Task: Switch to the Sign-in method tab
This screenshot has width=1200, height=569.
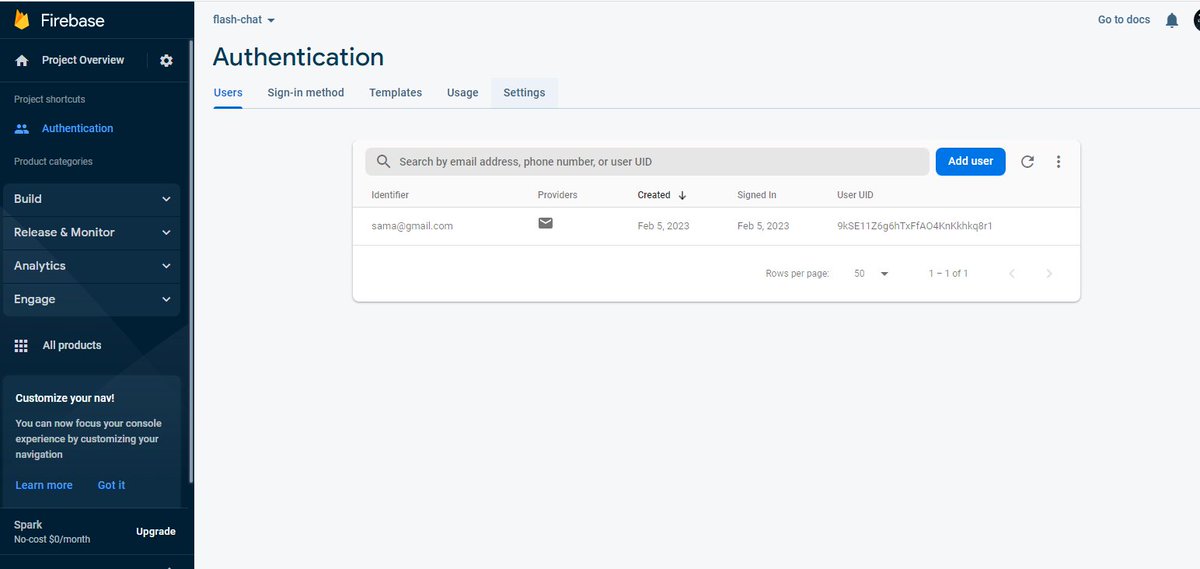Action: tap(306, 93)
